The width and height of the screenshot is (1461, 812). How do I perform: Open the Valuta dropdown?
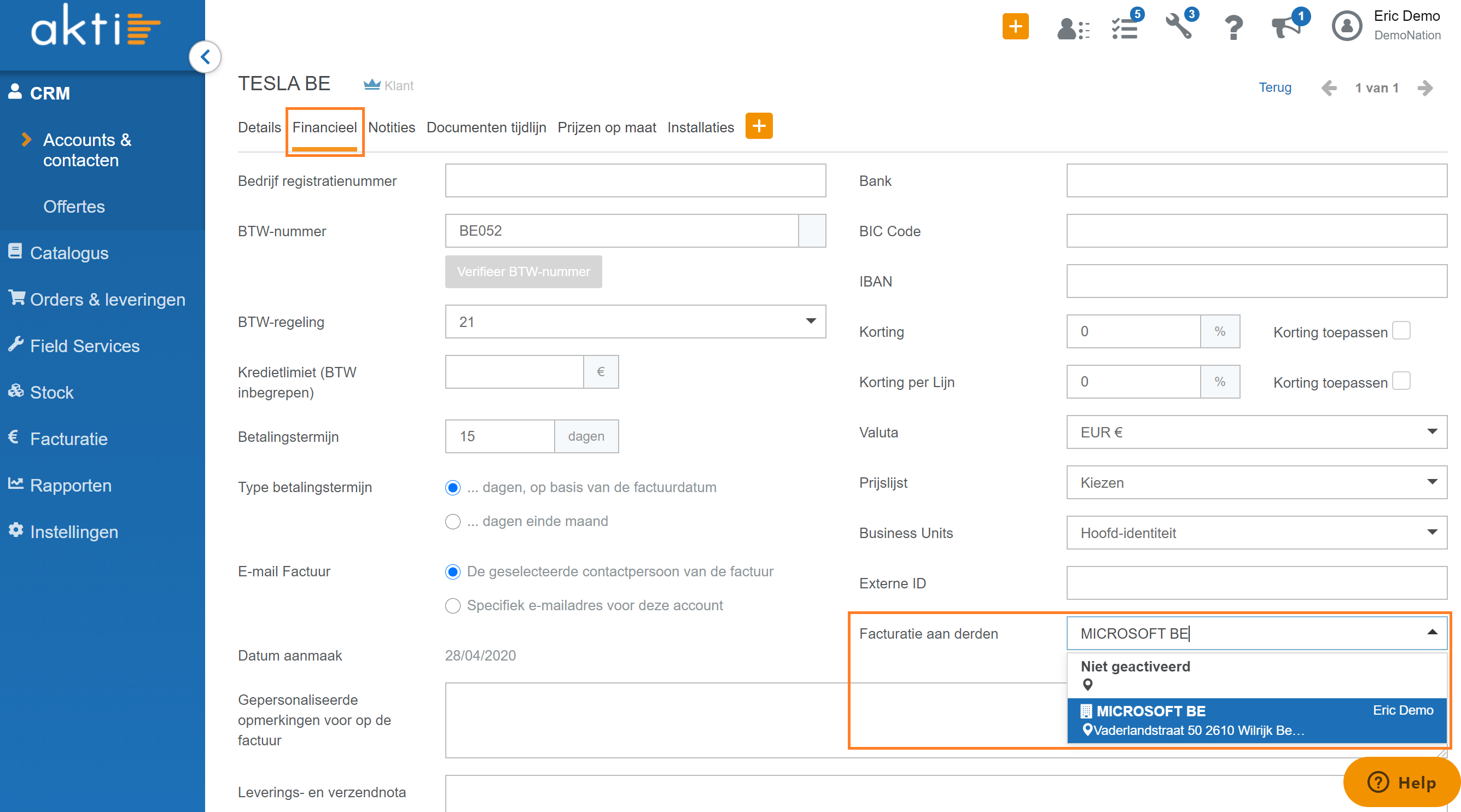point(1256,432)
